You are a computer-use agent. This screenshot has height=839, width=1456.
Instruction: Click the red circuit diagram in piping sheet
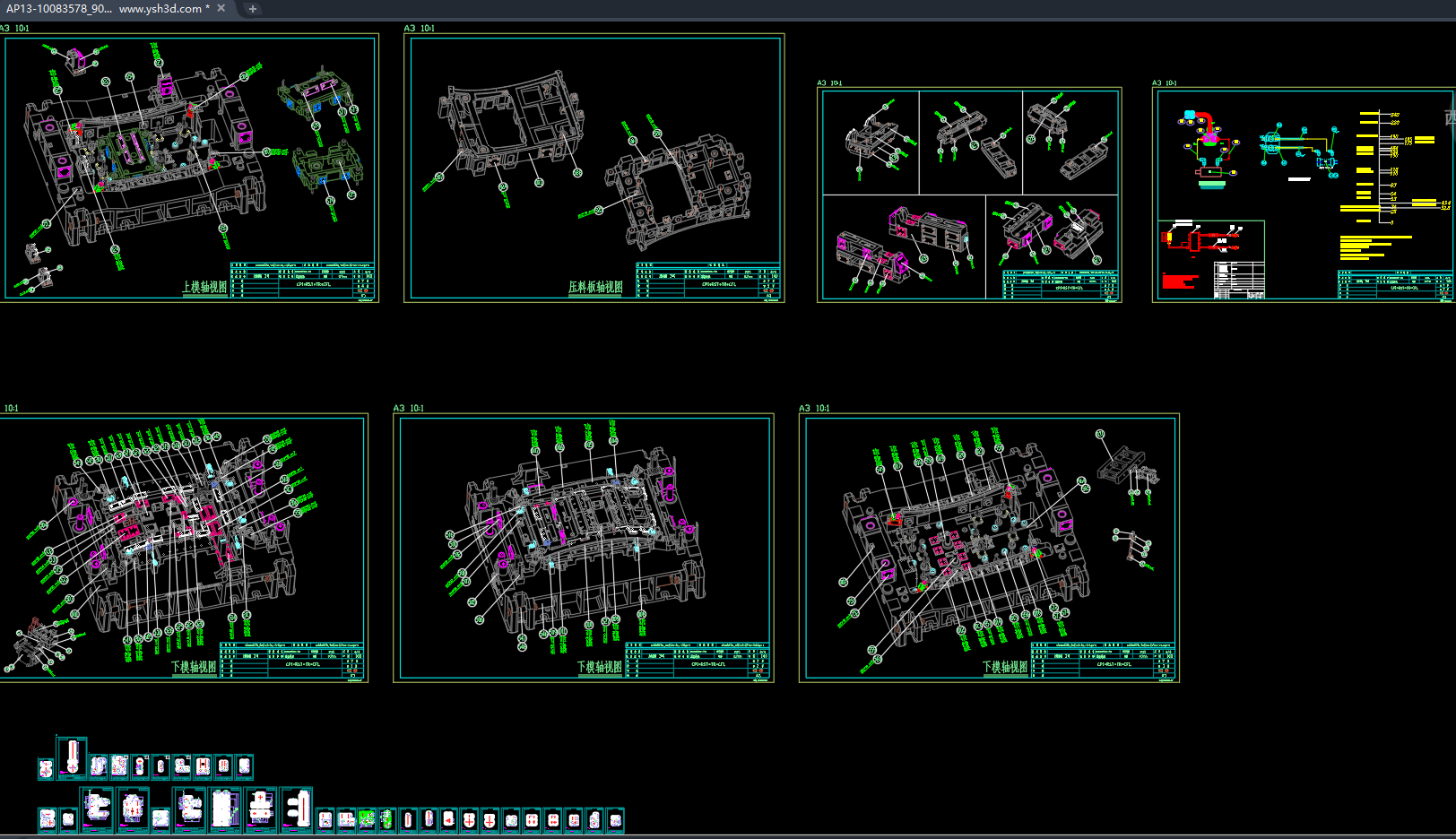pyautogui.click(x=1202, y=239)
